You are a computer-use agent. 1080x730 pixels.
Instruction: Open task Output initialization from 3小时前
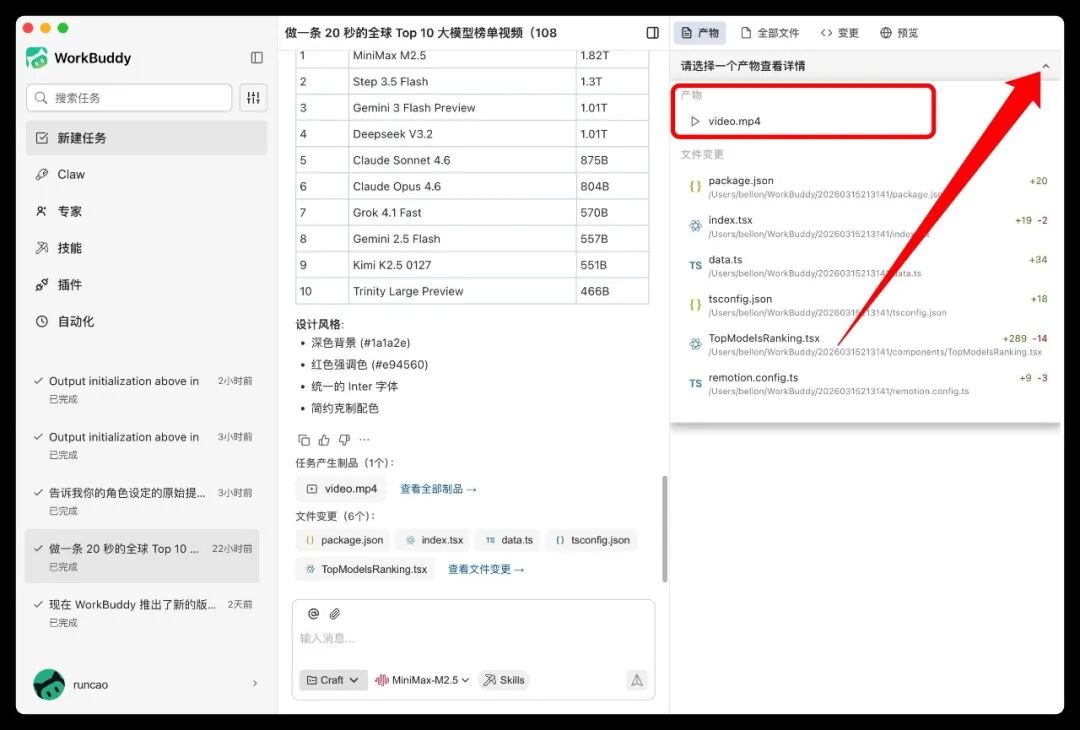pos(143,446)
